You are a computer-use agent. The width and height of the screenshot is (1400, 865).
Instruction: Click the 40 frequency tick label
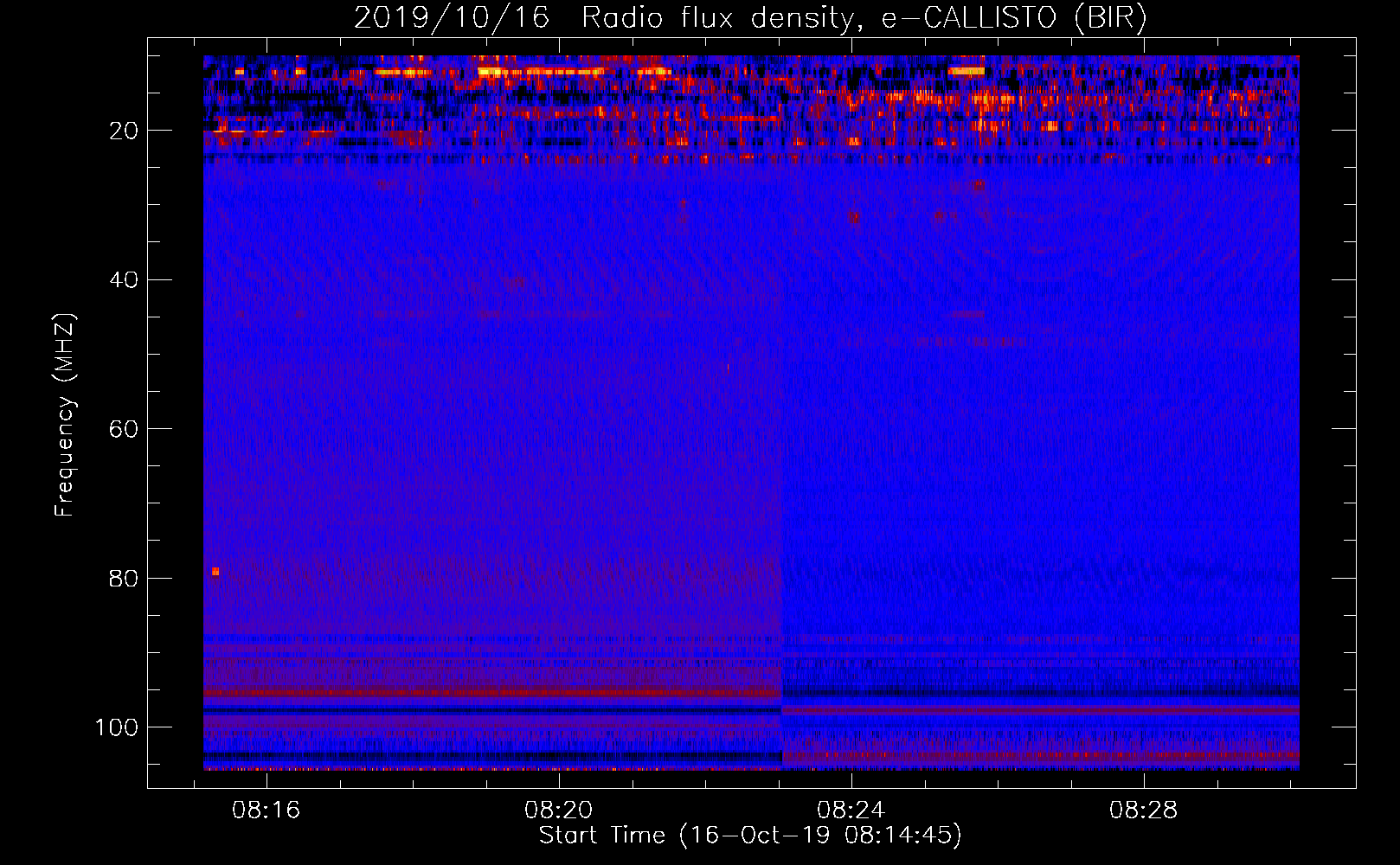pyautogui.click(x=124, y=280)
